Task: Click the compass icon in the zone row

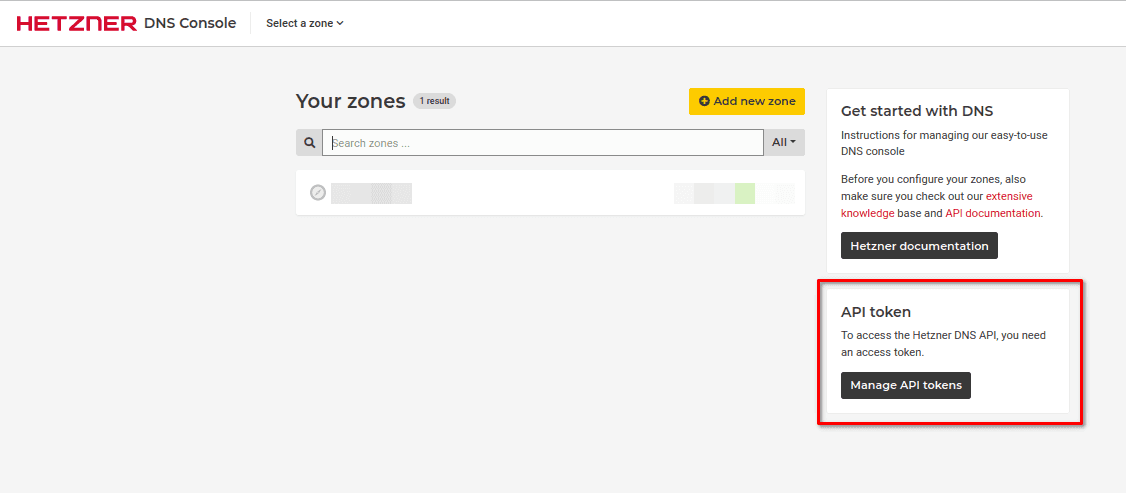Action: click(x=318, y=192)
